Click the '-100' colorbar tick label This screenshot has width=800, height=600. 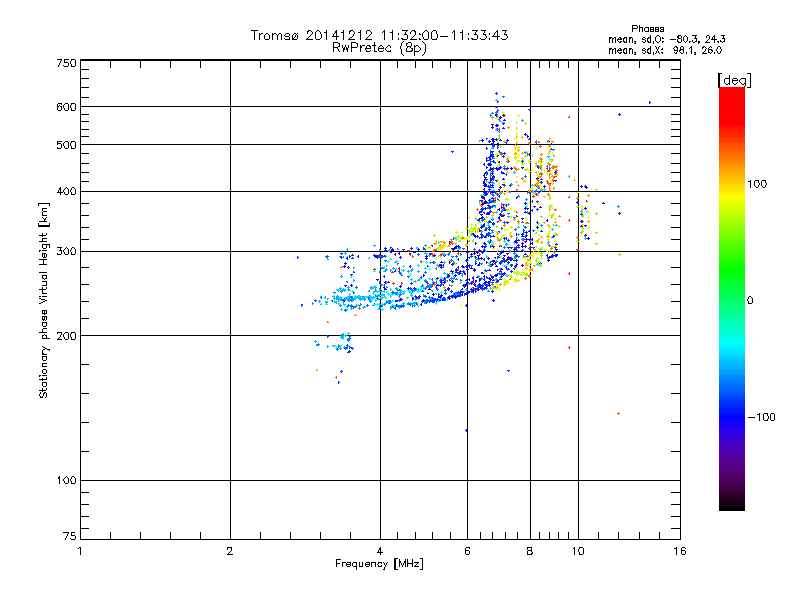point(762,417)
